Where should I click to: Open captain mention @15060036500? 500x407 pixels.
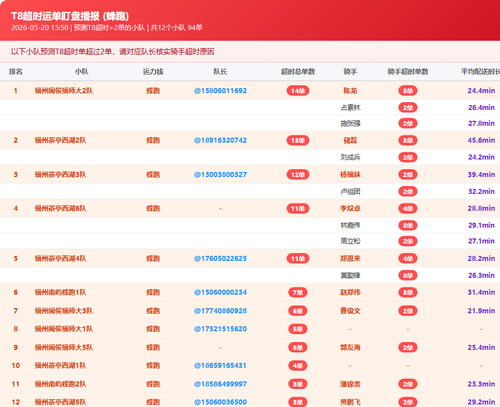click(220, 402)
